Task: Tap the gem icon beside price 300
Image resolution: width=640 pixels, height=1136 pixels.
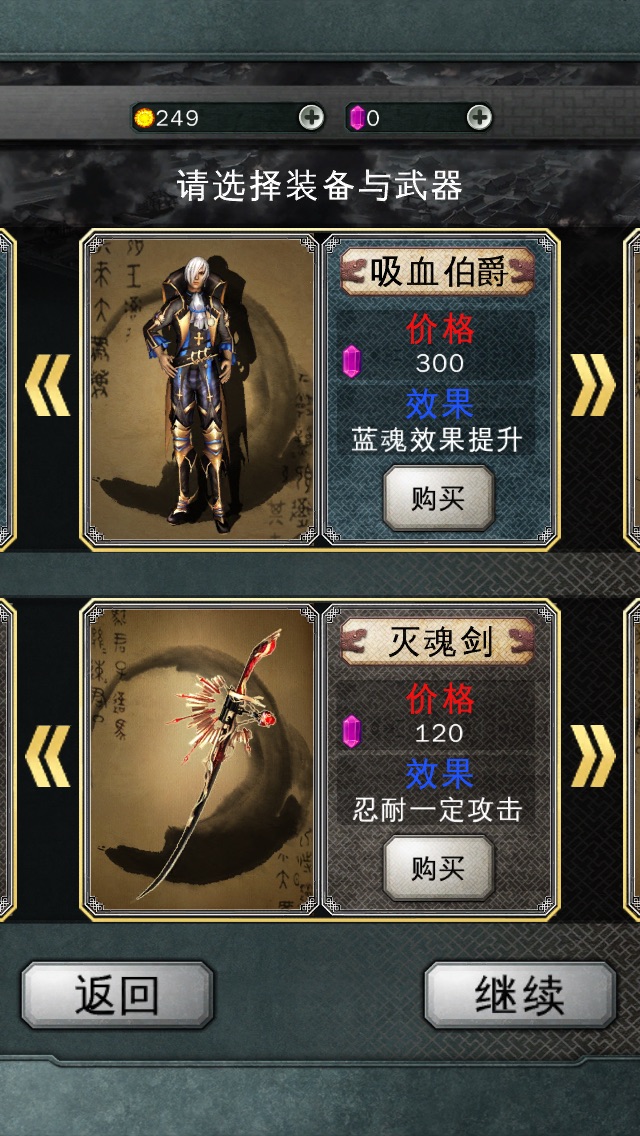Action: coord(352,361)
